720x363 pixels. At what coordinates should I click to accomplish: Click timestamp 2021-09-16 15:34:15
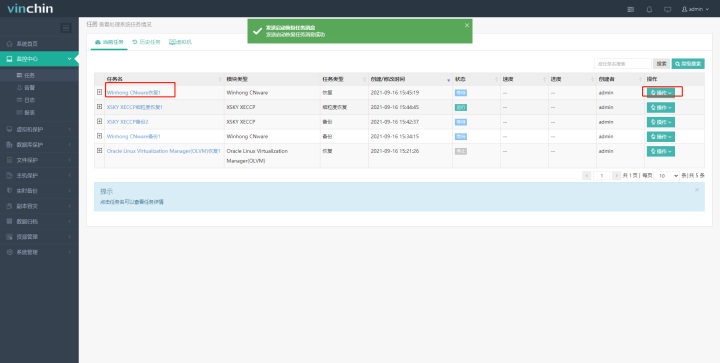coord(394,137)
